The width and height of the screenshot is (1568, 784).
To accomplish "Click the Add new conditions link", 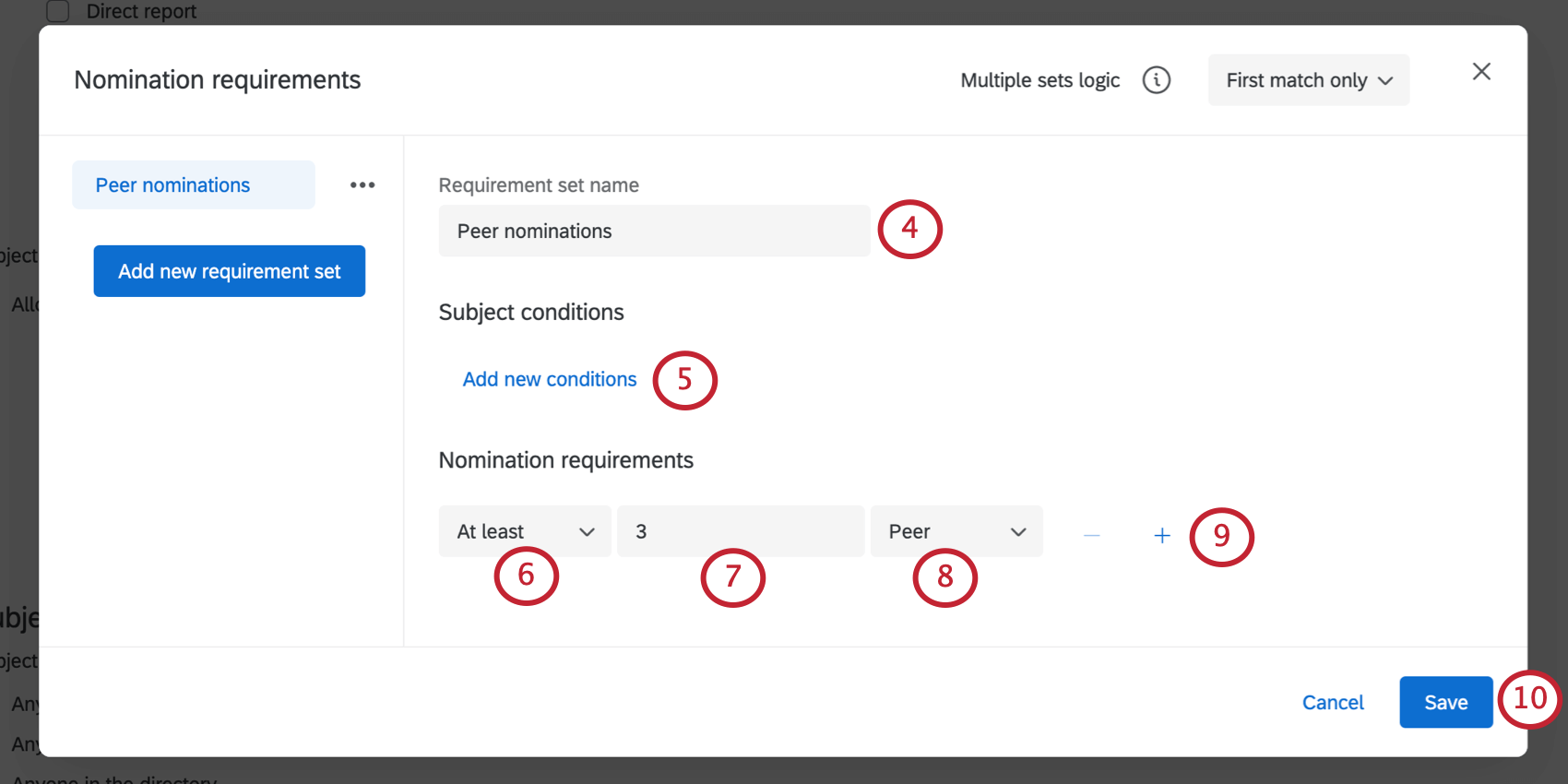I will tap(550, 379).
